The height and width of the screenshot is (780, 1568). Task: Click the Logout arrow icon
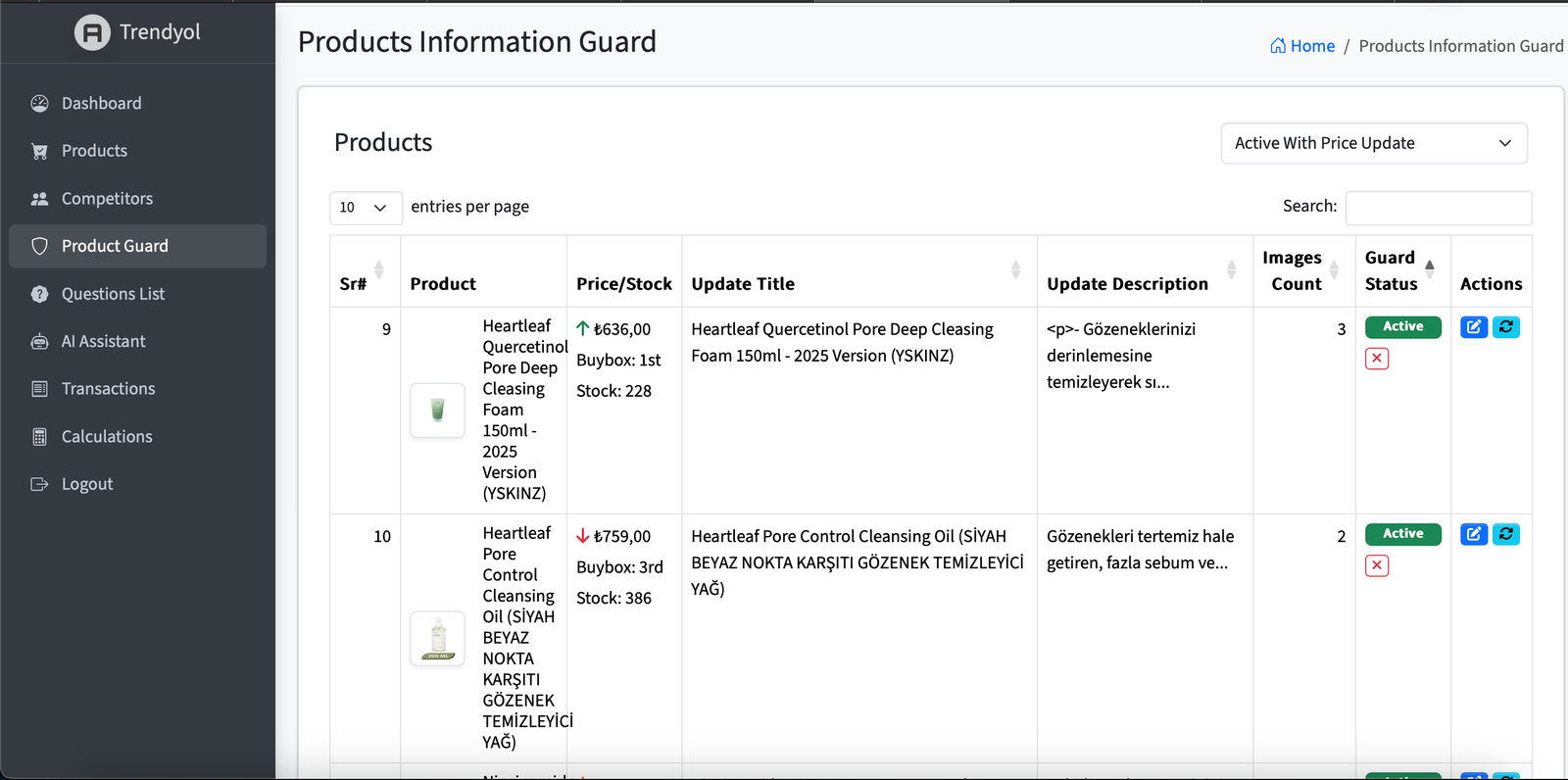pos(39,484)
